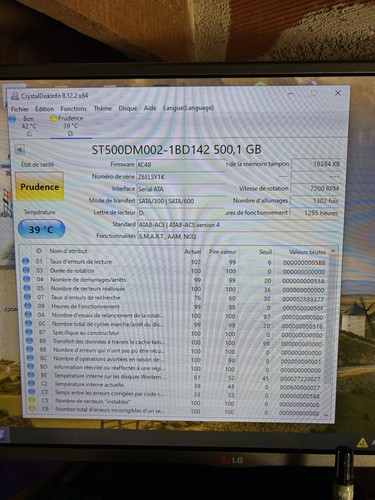375x500 pixels.
Task: Click the yellow Prudence health status button
Action: (40, 187)
